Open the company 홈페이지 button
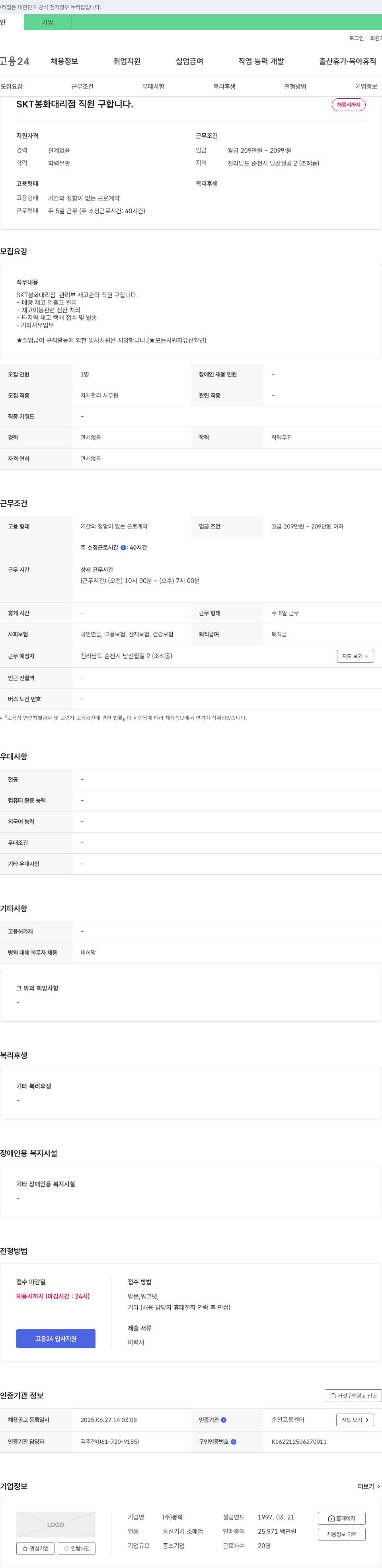The width and height of the screenshot is (382, 1568). [341, 1518]
